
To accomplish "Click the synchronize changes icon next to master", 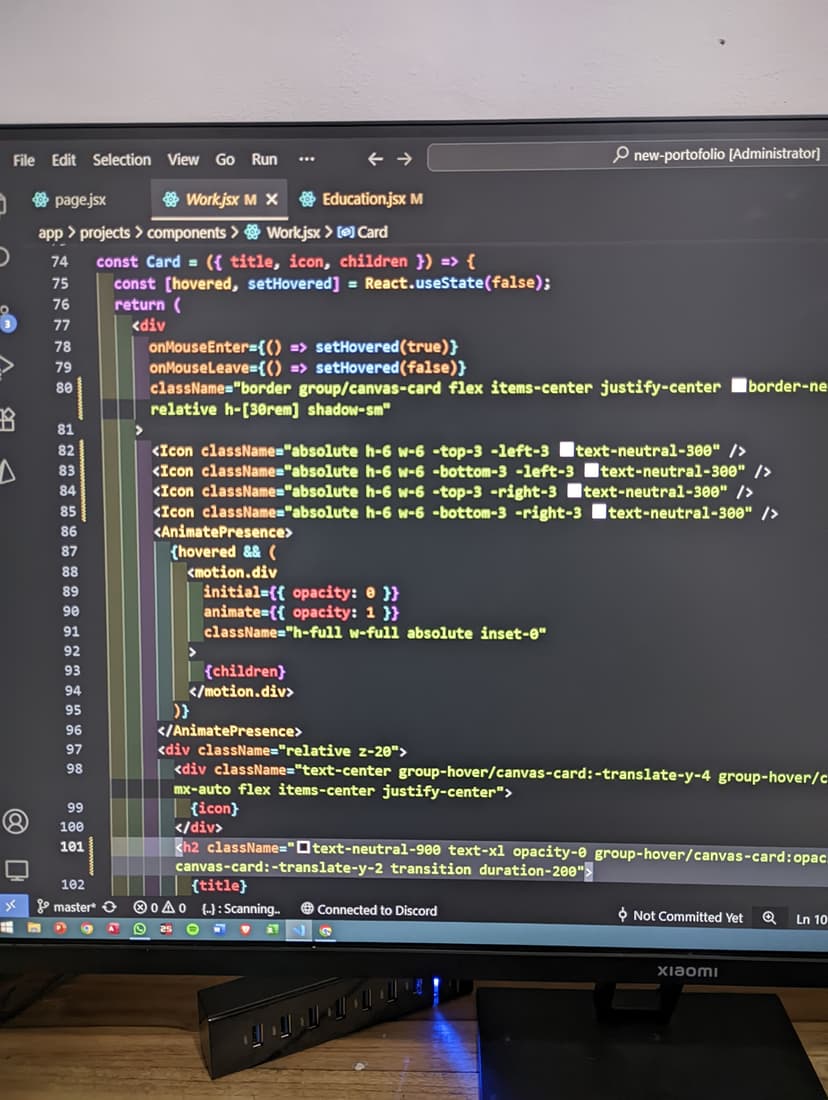I will point(109,907).
